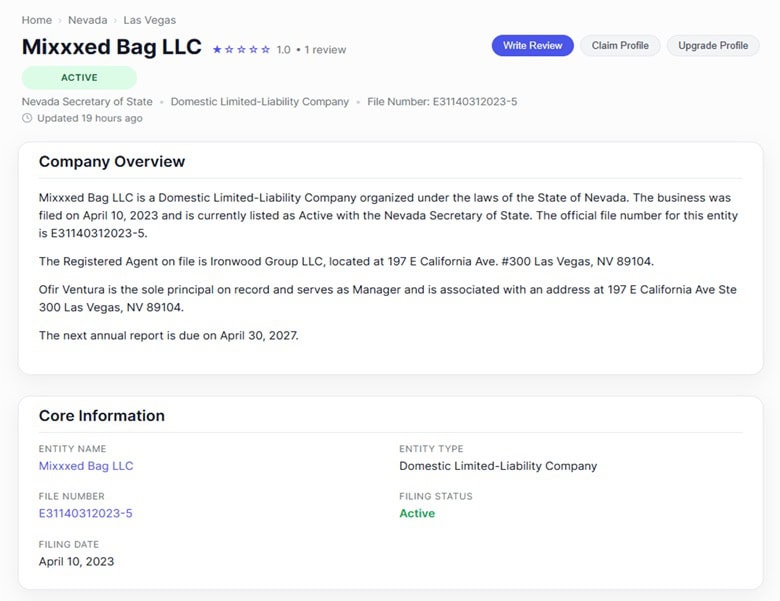This screenshot has width=780, height=601.
Task: Open the Las Vegas breadcrumb link
Action: click(x=149, y=20)
